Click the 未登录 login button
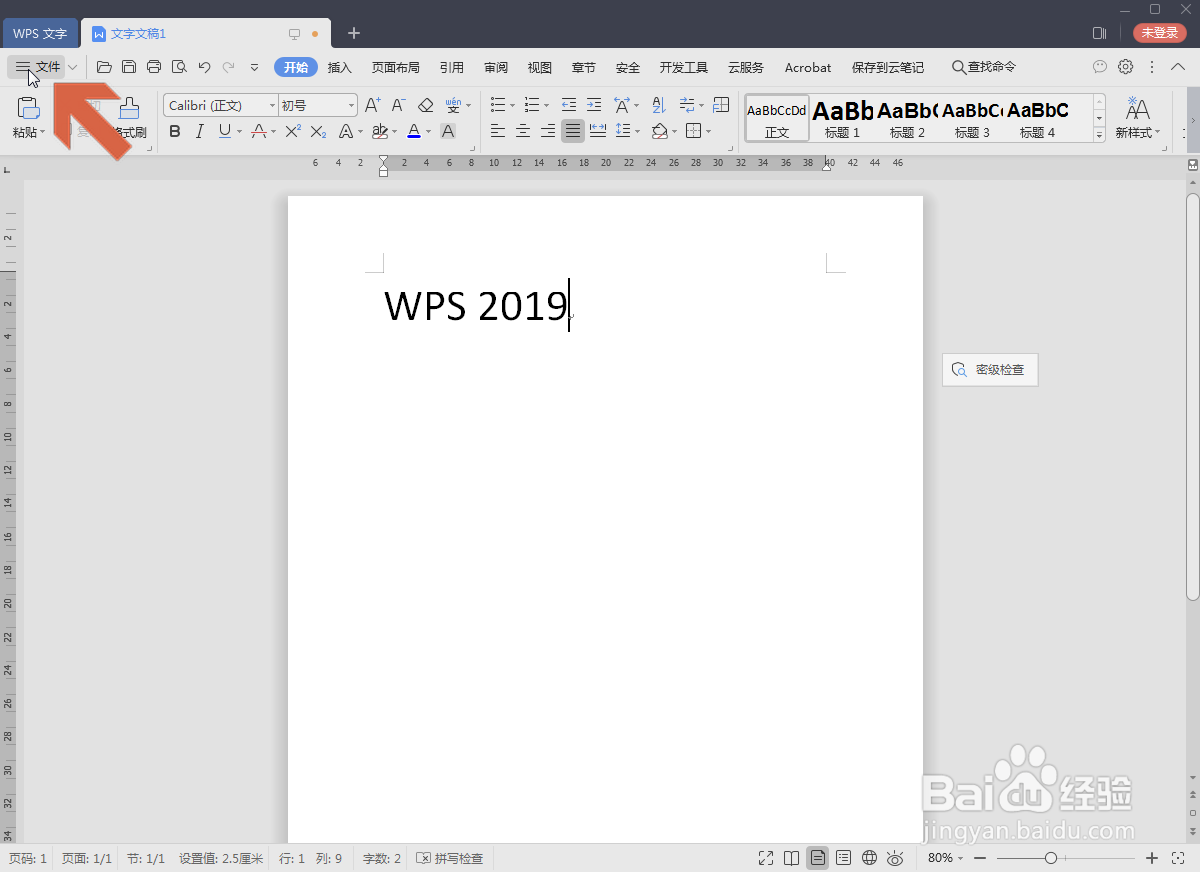 pyautogui.click(x=1159, y=32)
